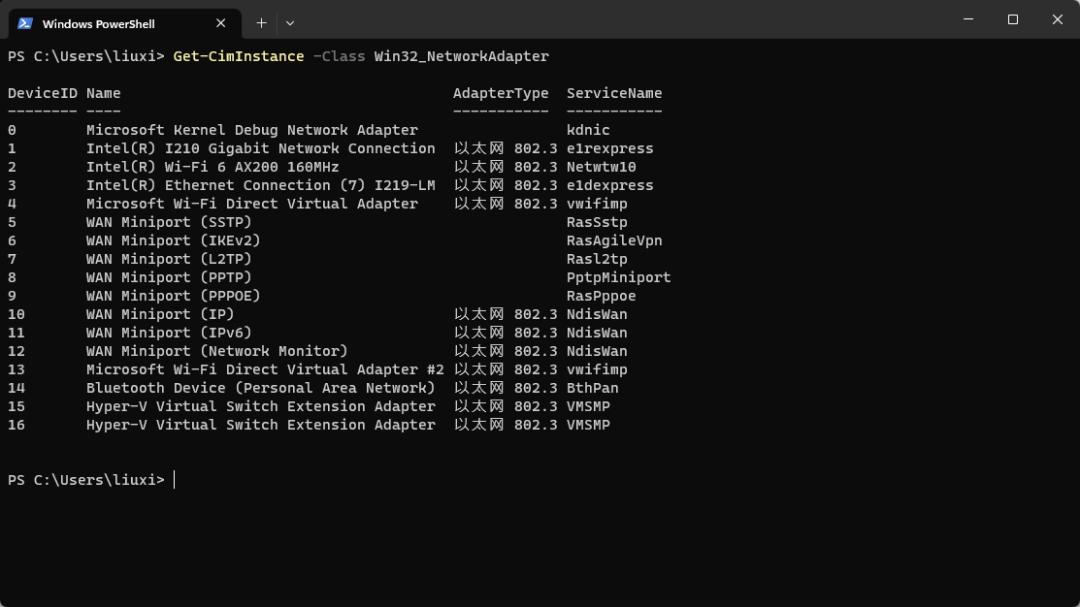Click the Win32_NetworkAdapter class argument
This screenshot has height=607, width=1080.
tap(461, 56)
